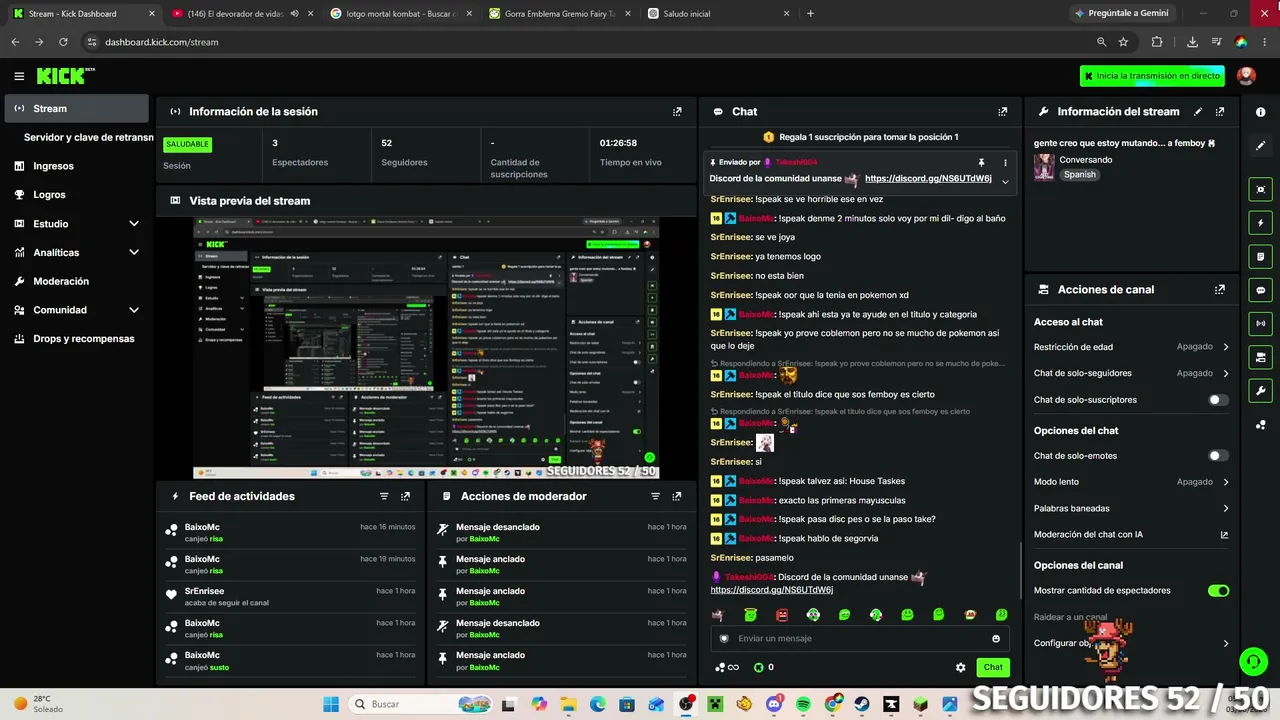Click the info icon in the right rail
This screenshot has width=1280, height=720.
pos(1261,112)
